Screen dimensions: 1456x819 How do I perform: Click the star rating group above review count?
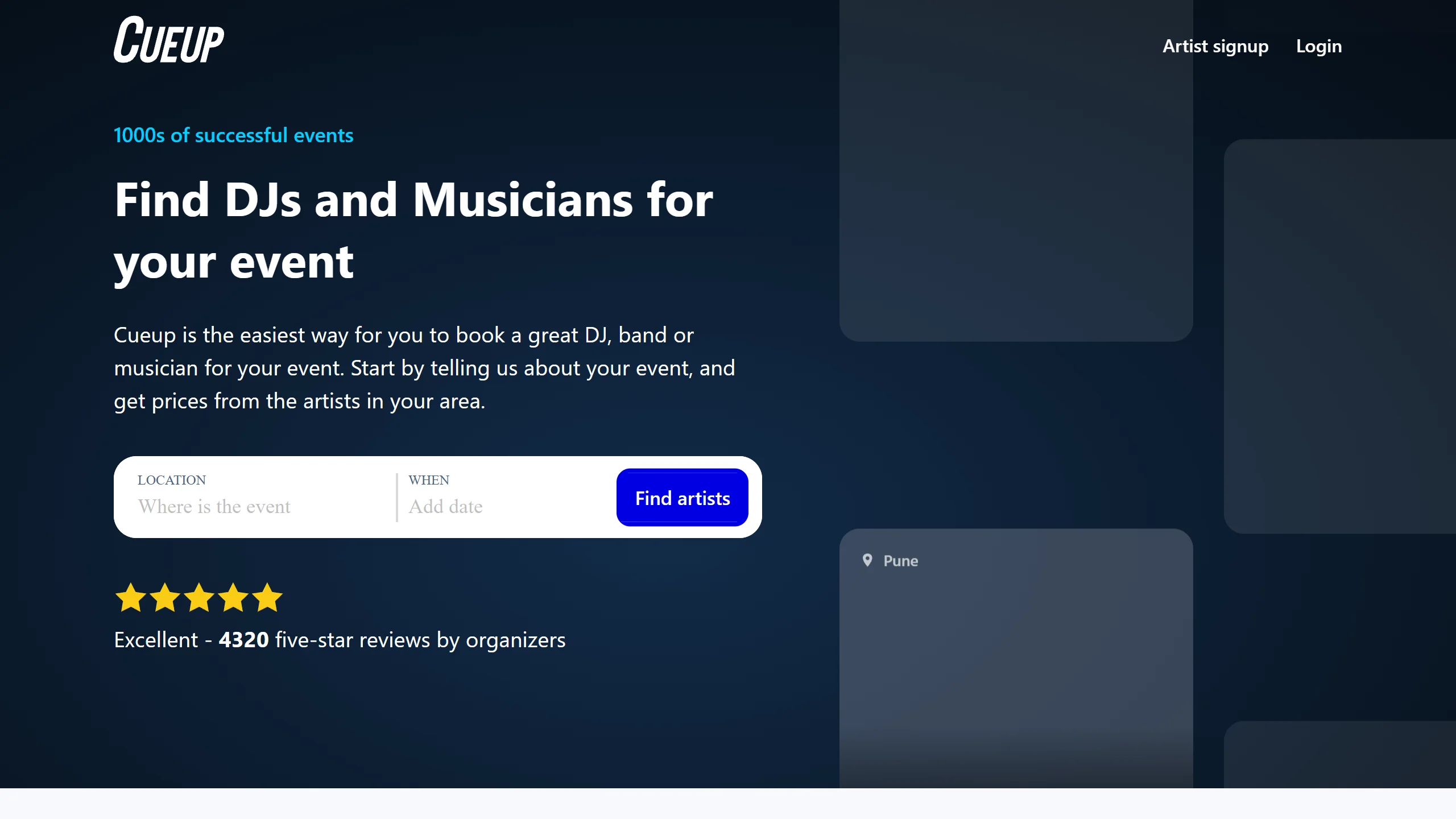pos(199,597)
